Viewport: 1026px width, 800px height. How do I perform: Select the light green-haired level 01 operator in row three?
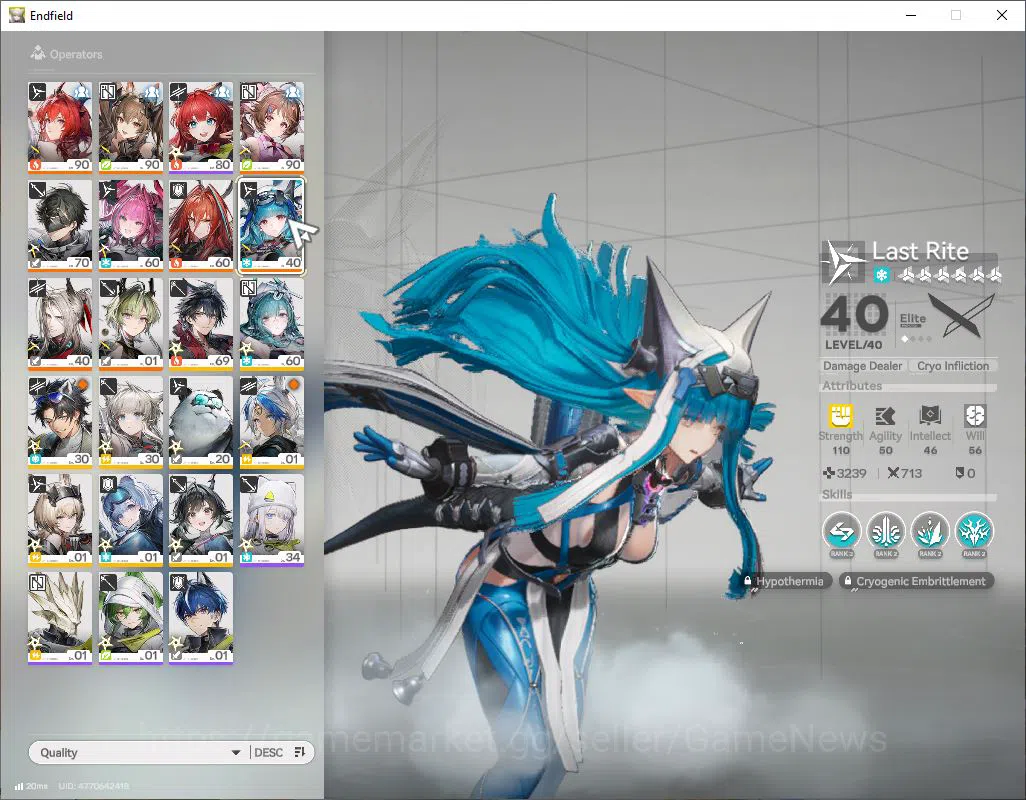130,324
